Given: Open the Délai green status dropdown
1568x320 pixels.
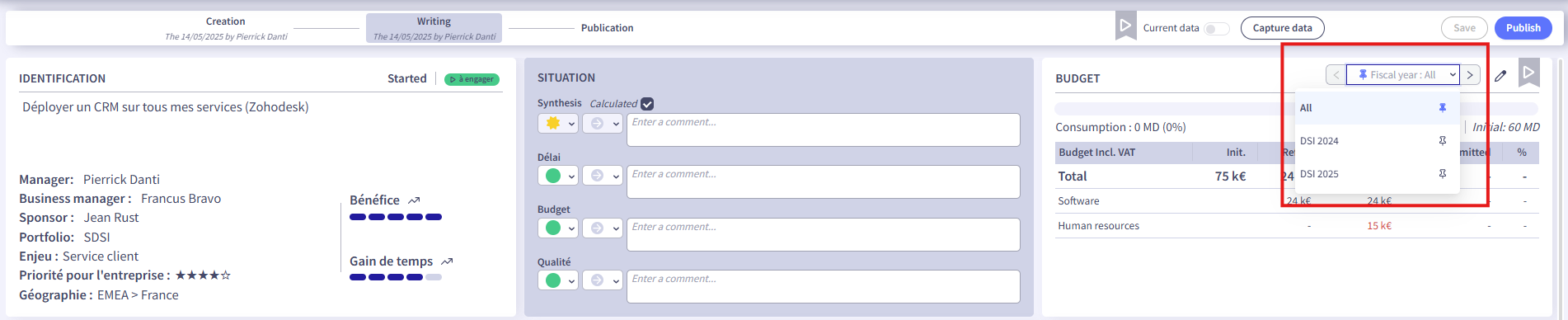Looking at the screenshot, I should [557, 176].
